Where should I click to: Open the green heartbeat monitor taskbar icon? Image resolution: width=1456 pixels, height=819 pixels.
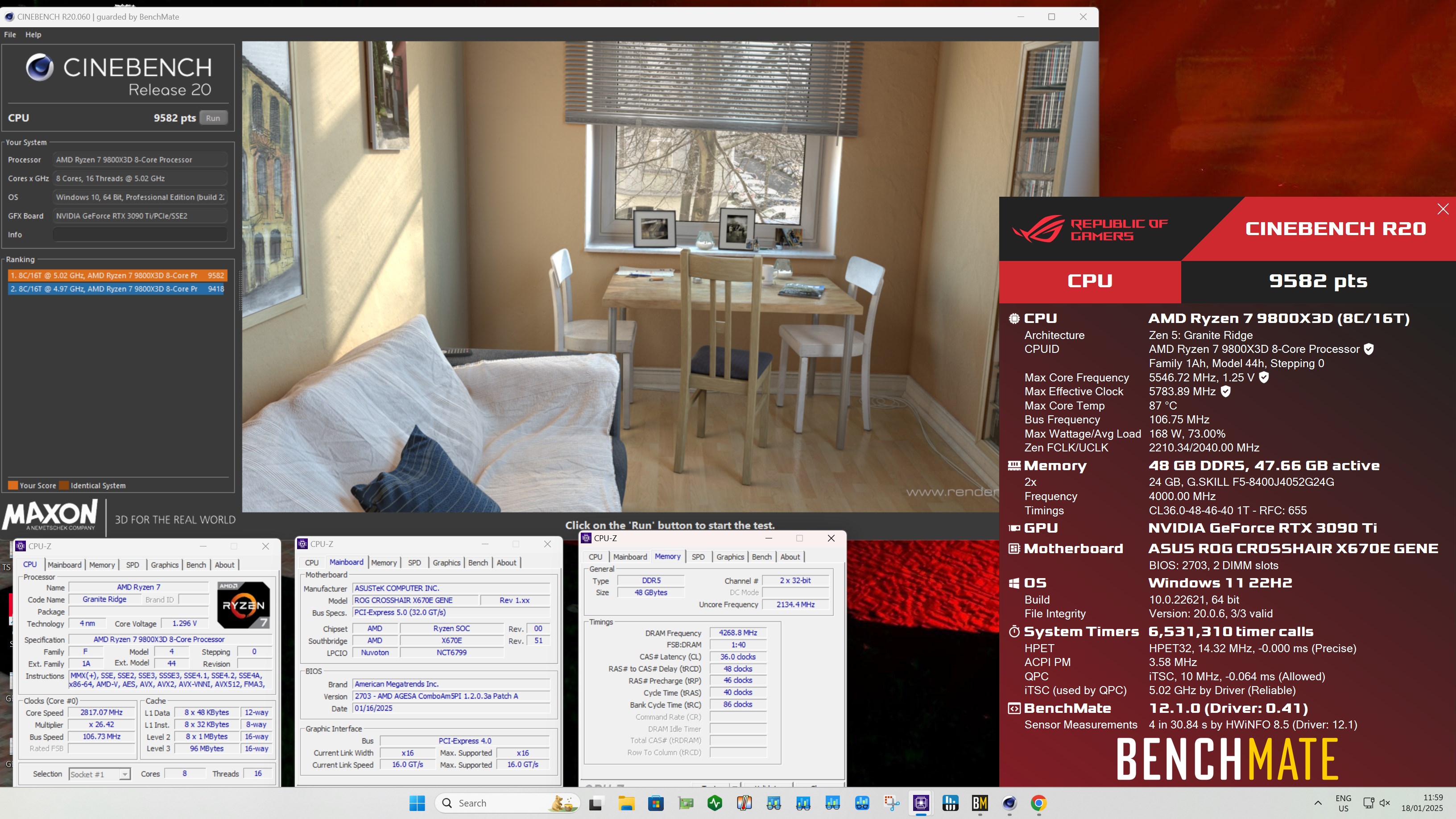715,803
